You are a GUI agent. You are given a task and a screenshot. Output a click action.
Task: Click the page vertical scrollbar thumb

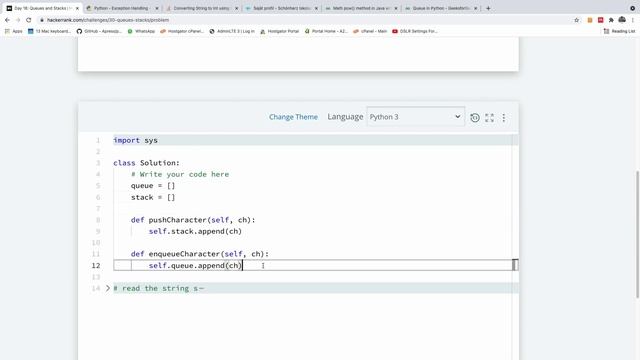tap(637, 235)
